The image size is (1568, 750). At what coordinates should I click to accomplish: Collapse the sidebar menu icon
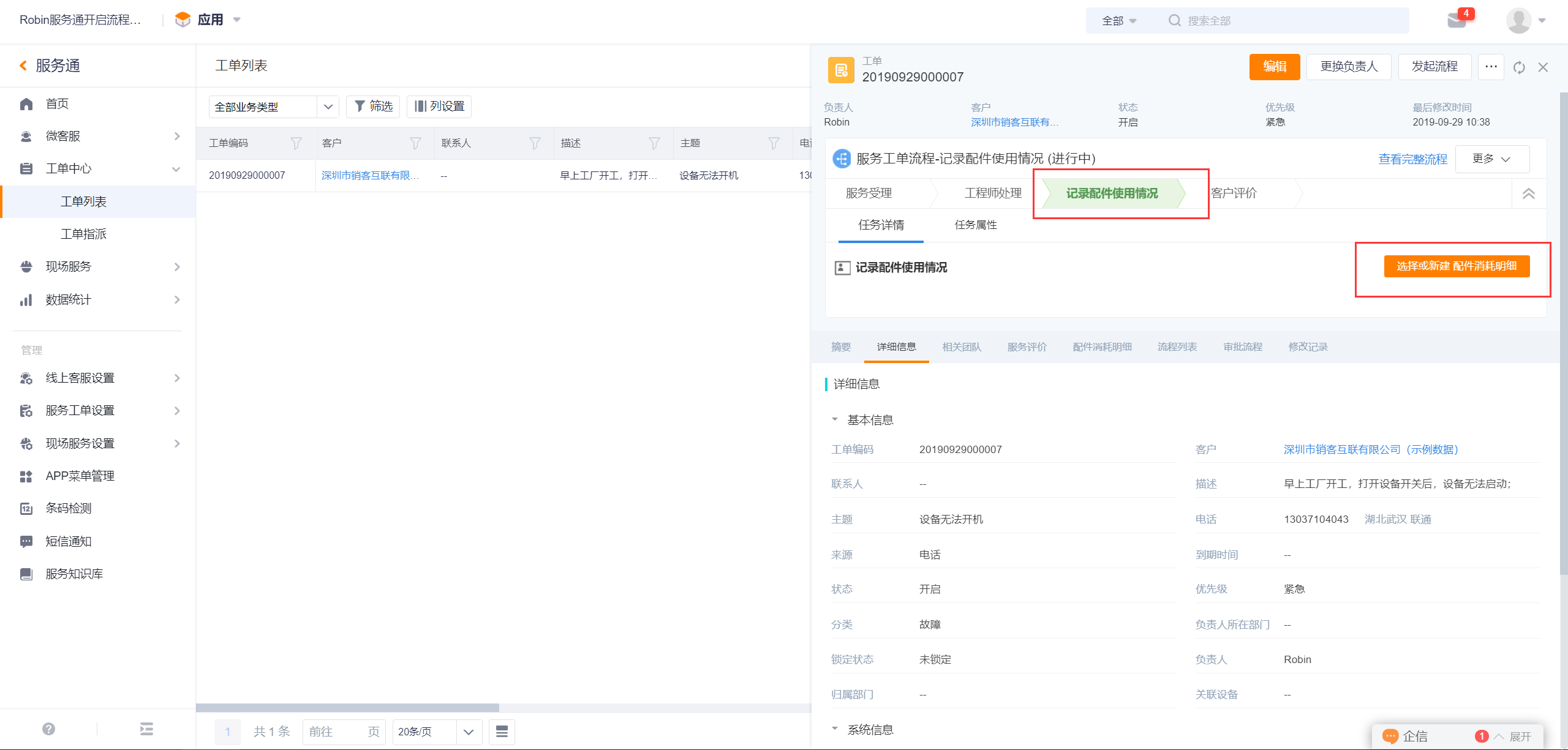coord(146,729)
